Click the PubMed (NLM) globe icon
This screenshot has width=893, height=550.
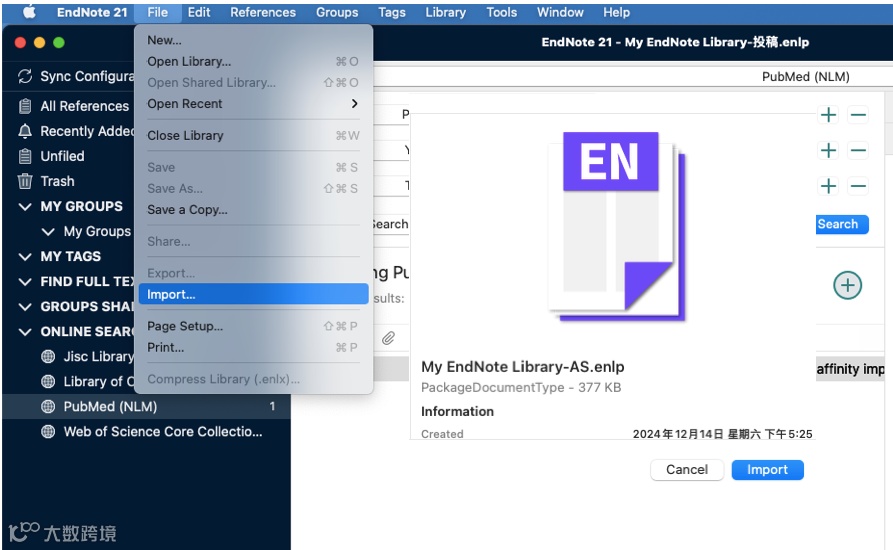[48, 407]
